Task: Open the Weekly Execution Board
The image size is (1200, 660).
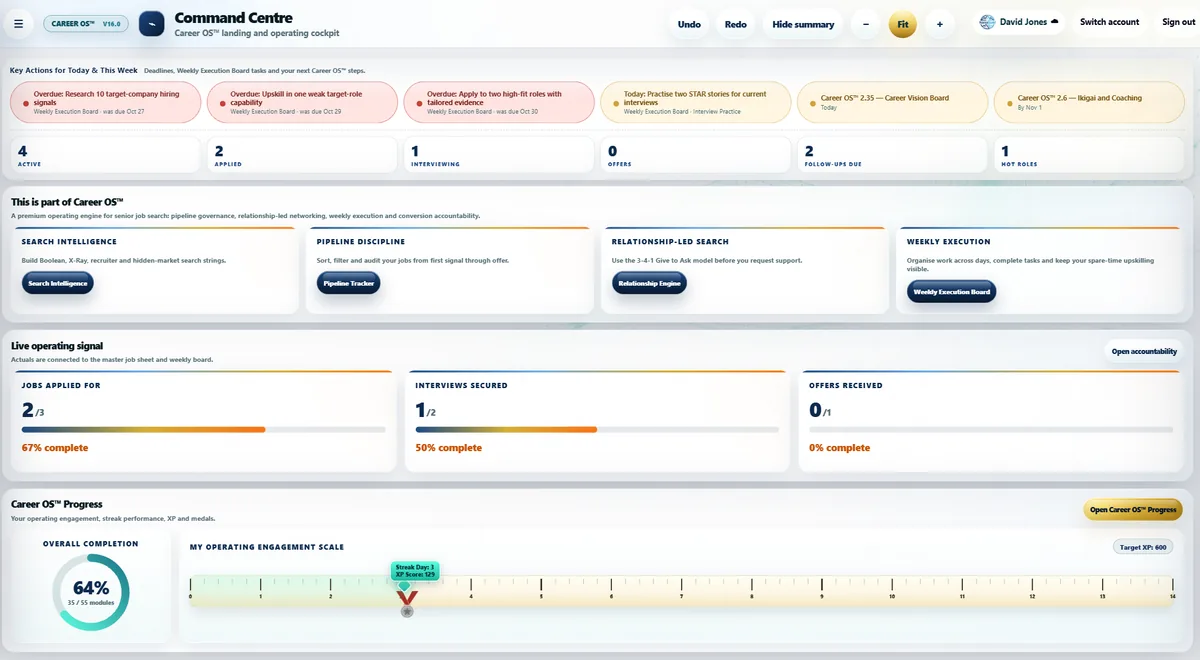Action: (x=952, y=292)
